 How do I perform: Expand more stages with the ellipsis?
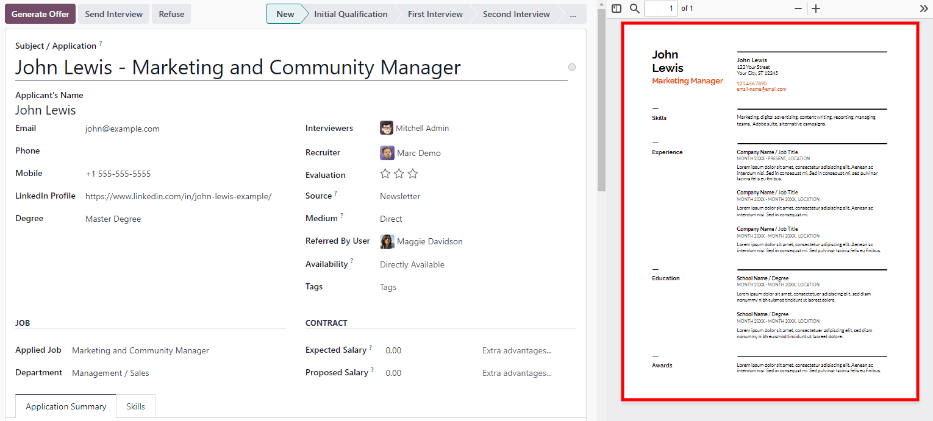(x=572, y=15)
